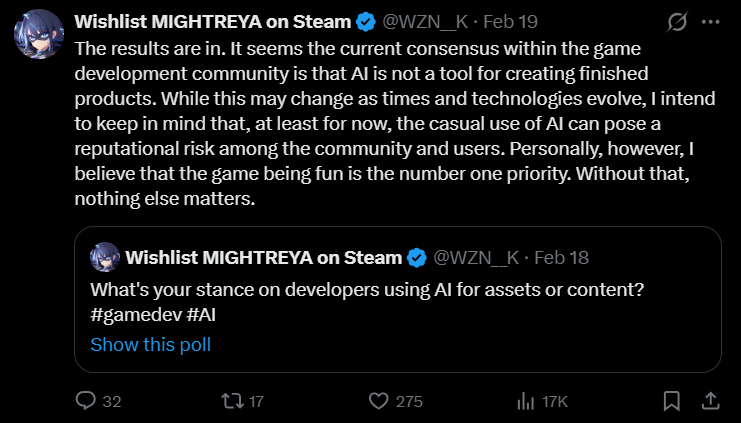Like the tweet with the heart icon

tap(378, 401)
